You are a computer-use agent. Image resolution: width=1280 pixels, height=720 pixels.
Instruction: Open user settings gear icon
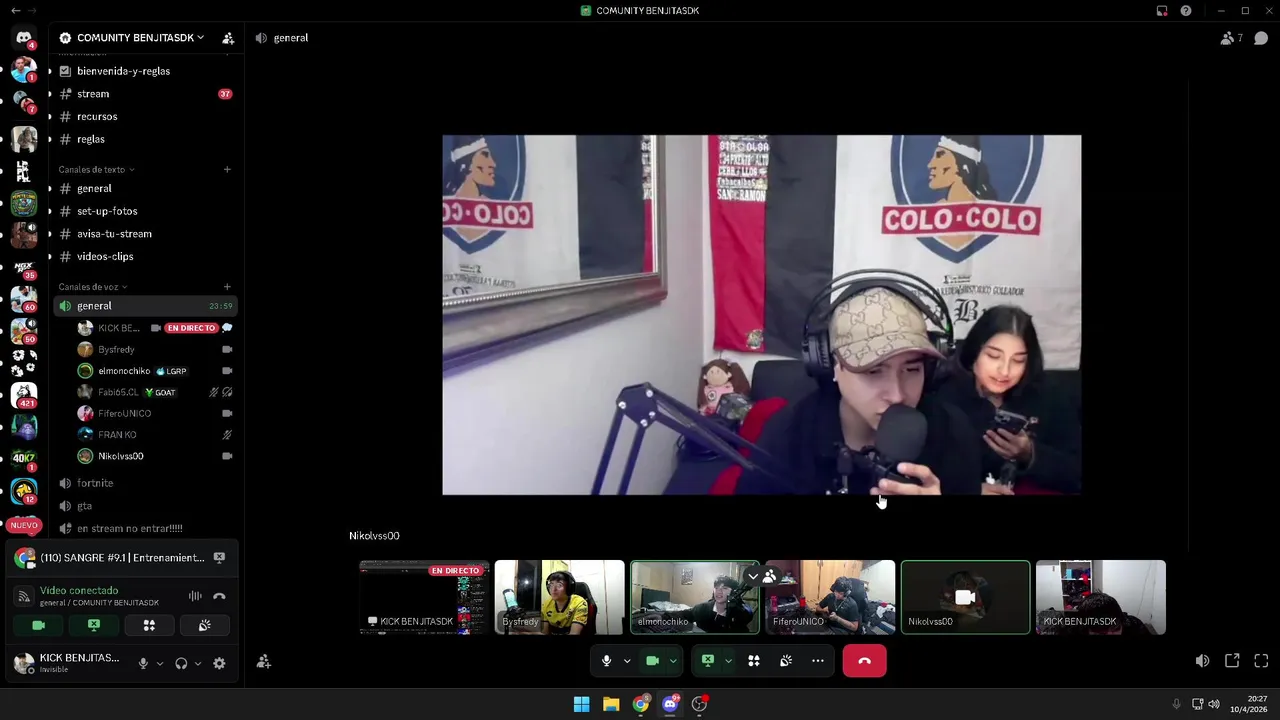(x=219, y=663)
